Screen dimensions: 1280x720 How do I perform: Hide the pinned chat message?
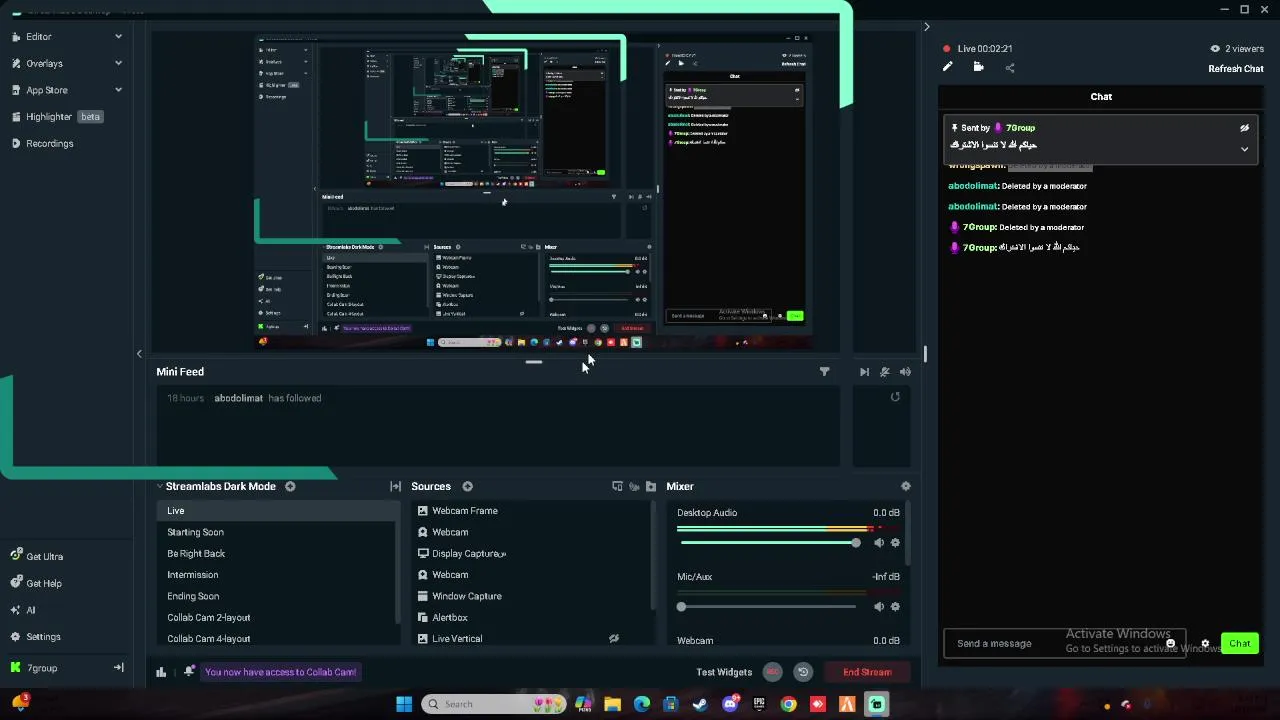pos(1244,128)
